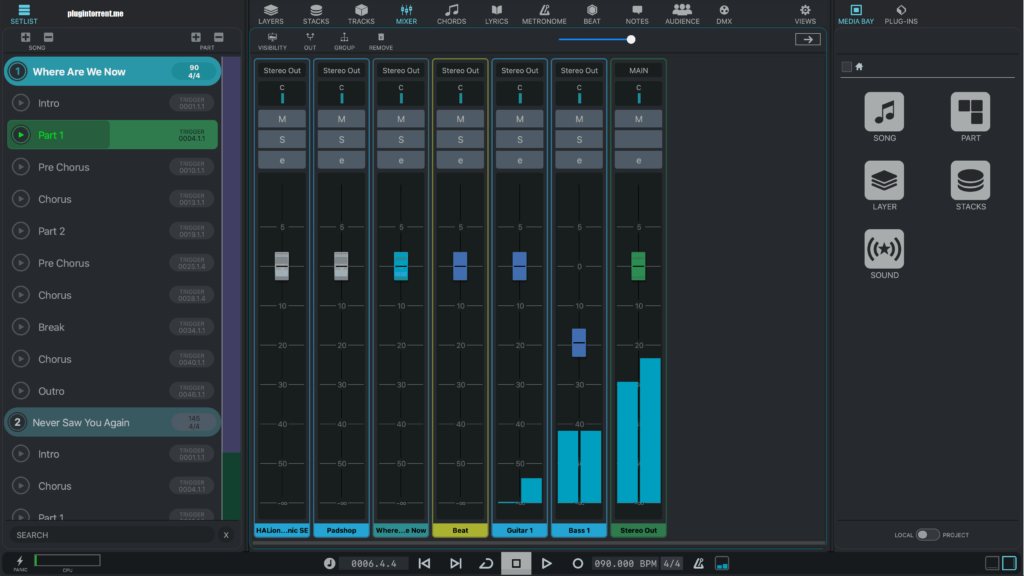Open the Metronome view
This screenshot has width=1024, height=576.
point(544,14)
